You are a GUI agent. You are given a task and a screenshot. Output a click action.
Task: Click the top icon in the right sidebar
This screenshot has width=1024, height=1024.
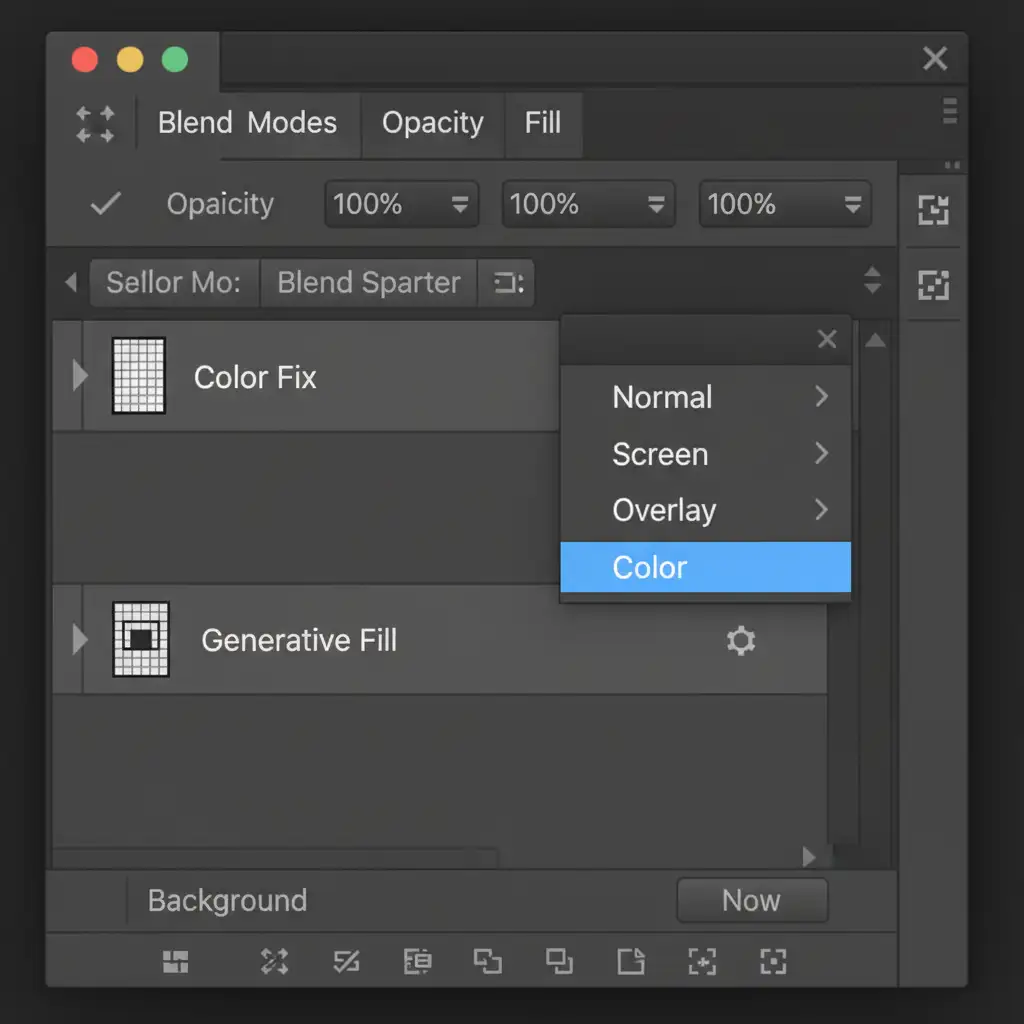pyautogui.click(x=933, y=210)
